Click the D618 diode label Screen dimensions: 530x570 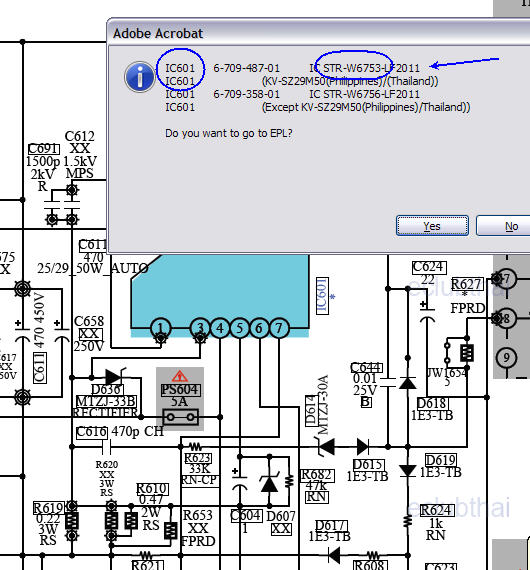432,403
